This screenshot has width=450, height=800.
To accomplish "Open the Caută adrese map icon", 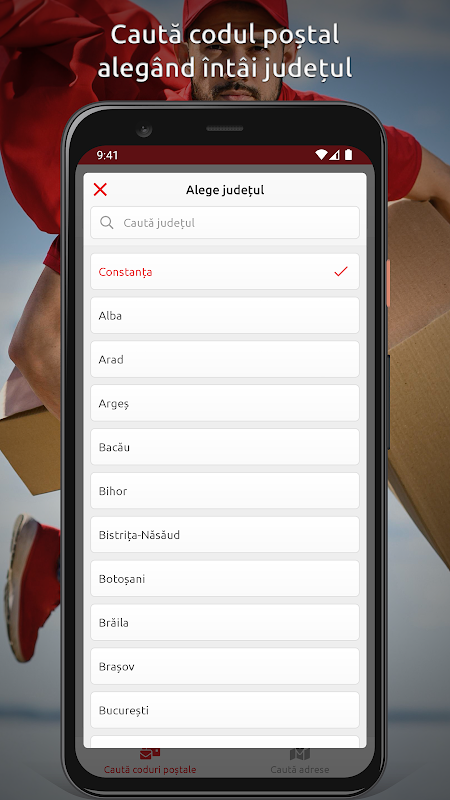I will [x=300, y=754].
